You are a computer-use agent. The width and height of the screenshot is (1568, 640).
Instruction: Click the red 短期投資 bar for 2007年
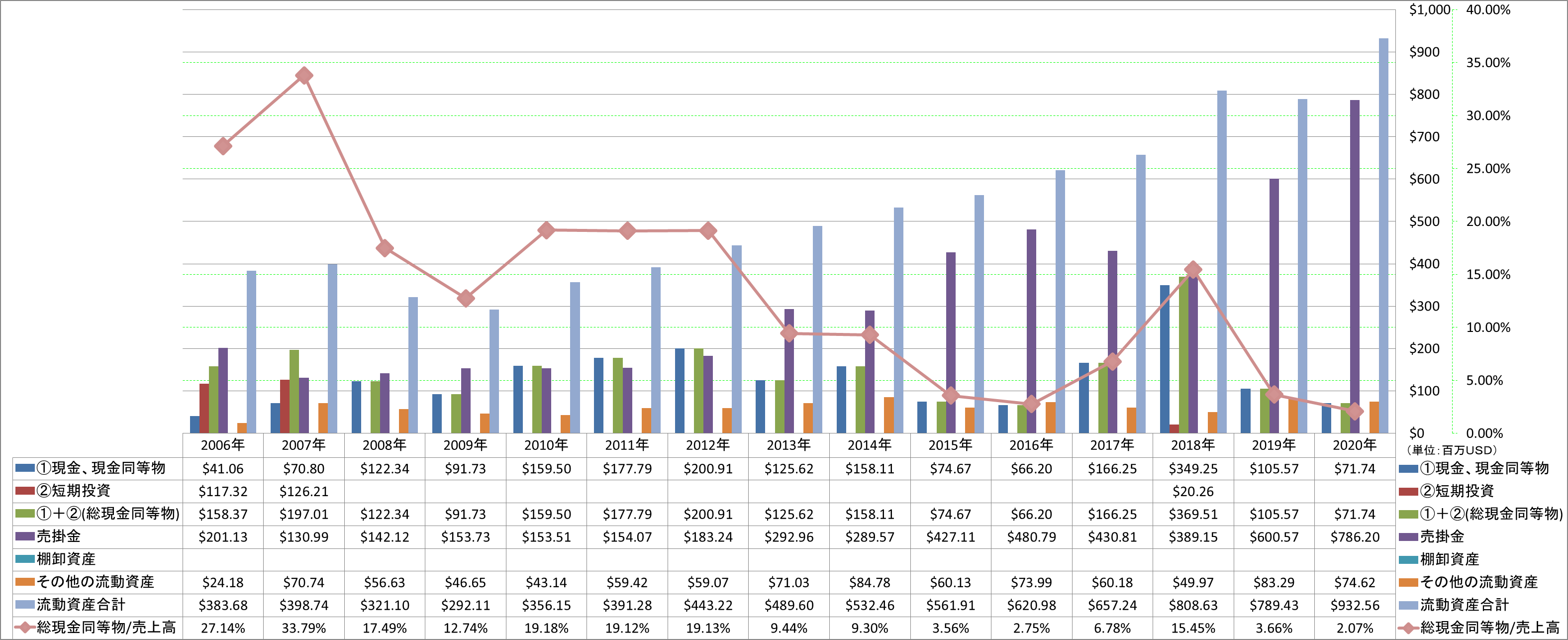(x=285, y=406)
